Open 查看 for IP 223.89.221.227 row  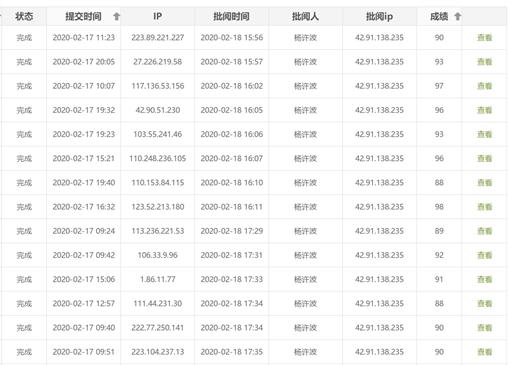click(484, 38)
